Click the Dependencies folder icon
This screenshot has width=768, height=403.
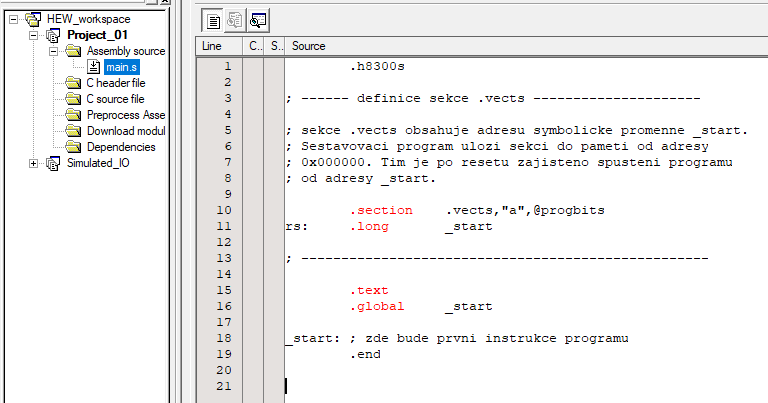pos(73,147)
